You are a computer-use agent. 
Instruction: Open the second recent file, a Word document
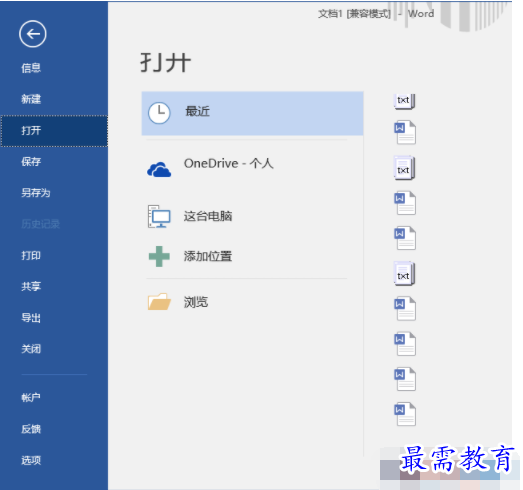point(405,132)
